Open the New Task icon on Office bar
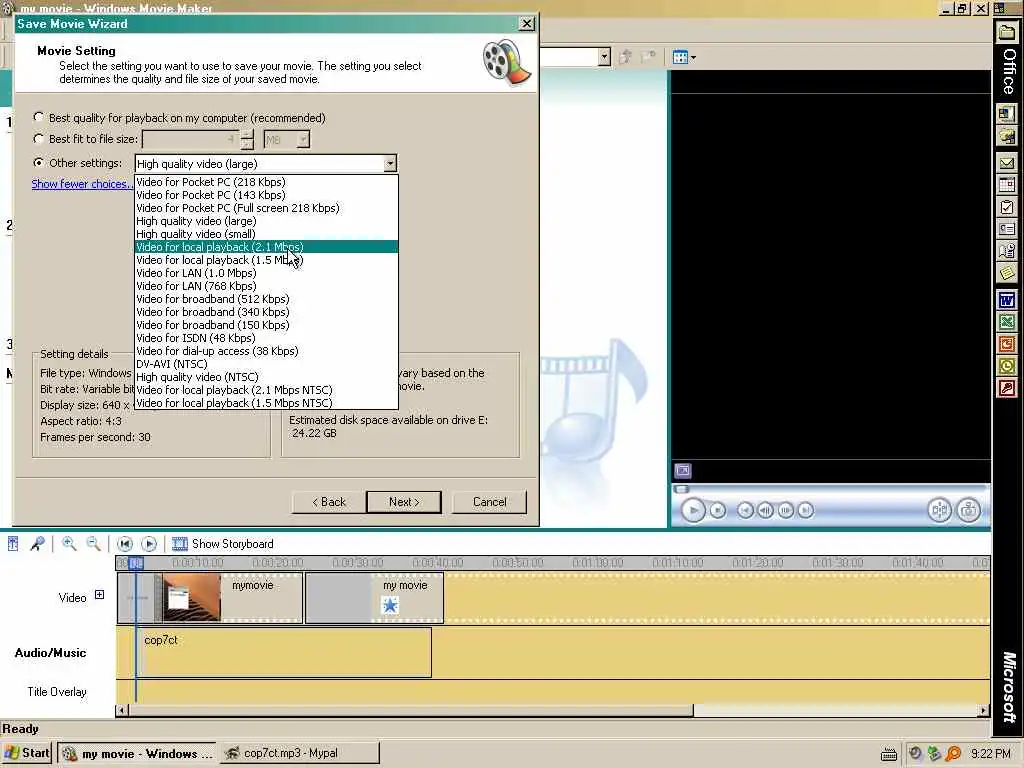The height and width of the screenshot is (768, 1024). coord(1007,208)
